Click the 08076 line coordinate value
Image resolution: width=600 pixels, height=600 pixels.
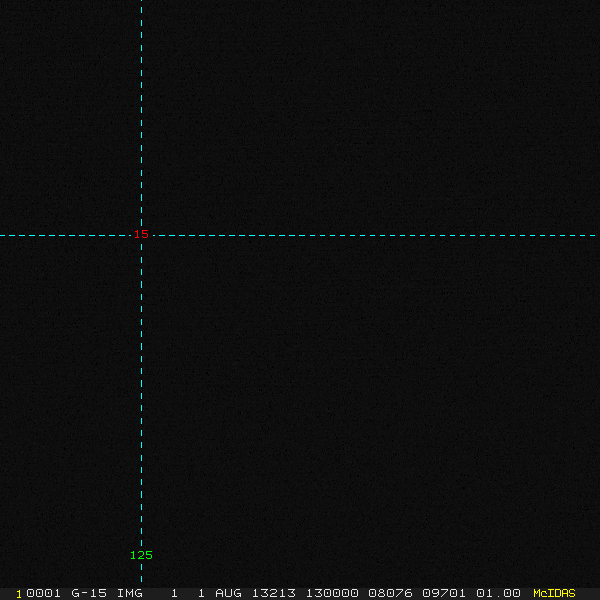tap(389, 593)
